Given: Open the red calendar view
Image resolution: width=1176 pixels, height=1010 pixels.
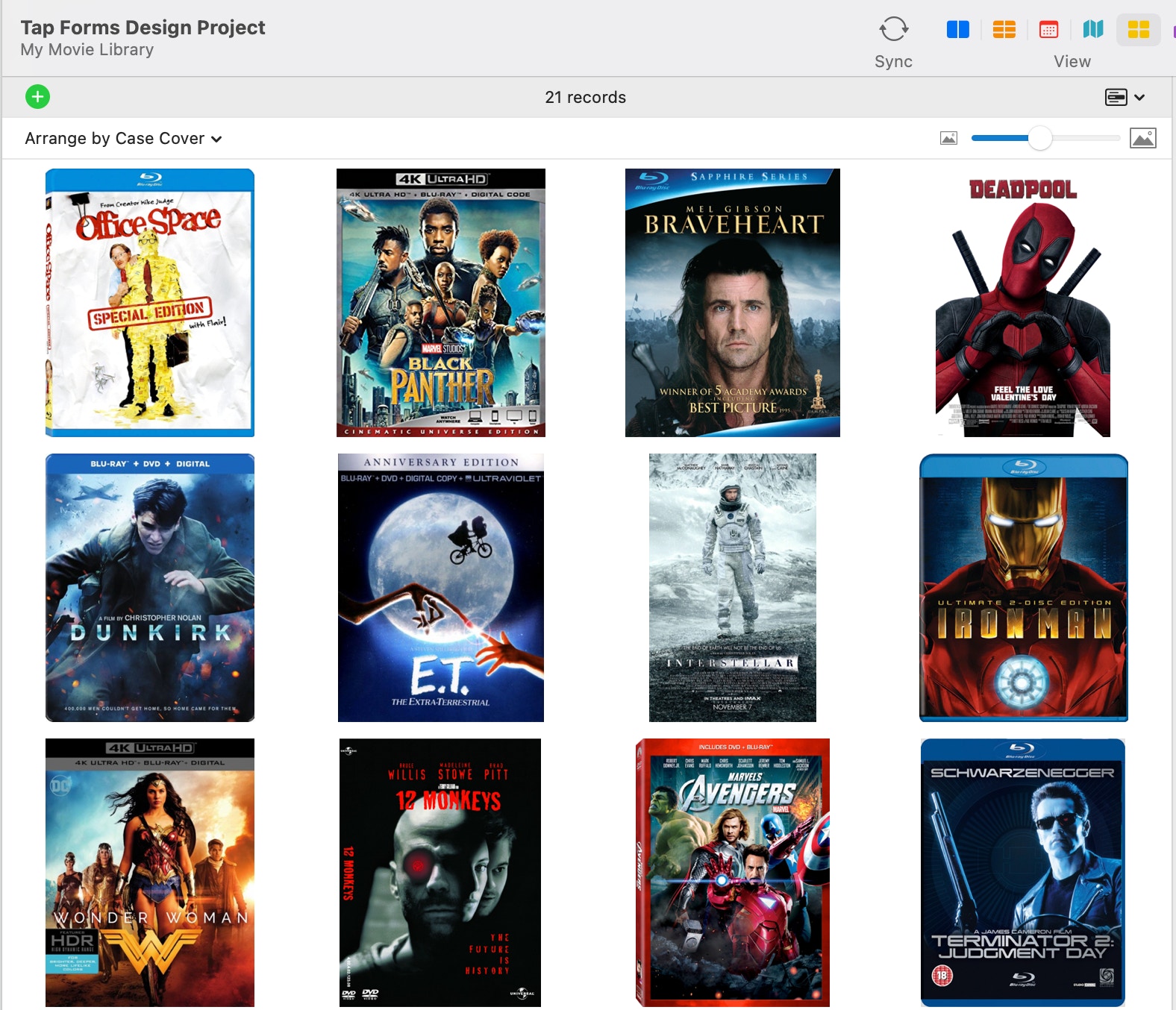Looking at the screenshot, I should pyautogui.click(x=1048, y=29).
